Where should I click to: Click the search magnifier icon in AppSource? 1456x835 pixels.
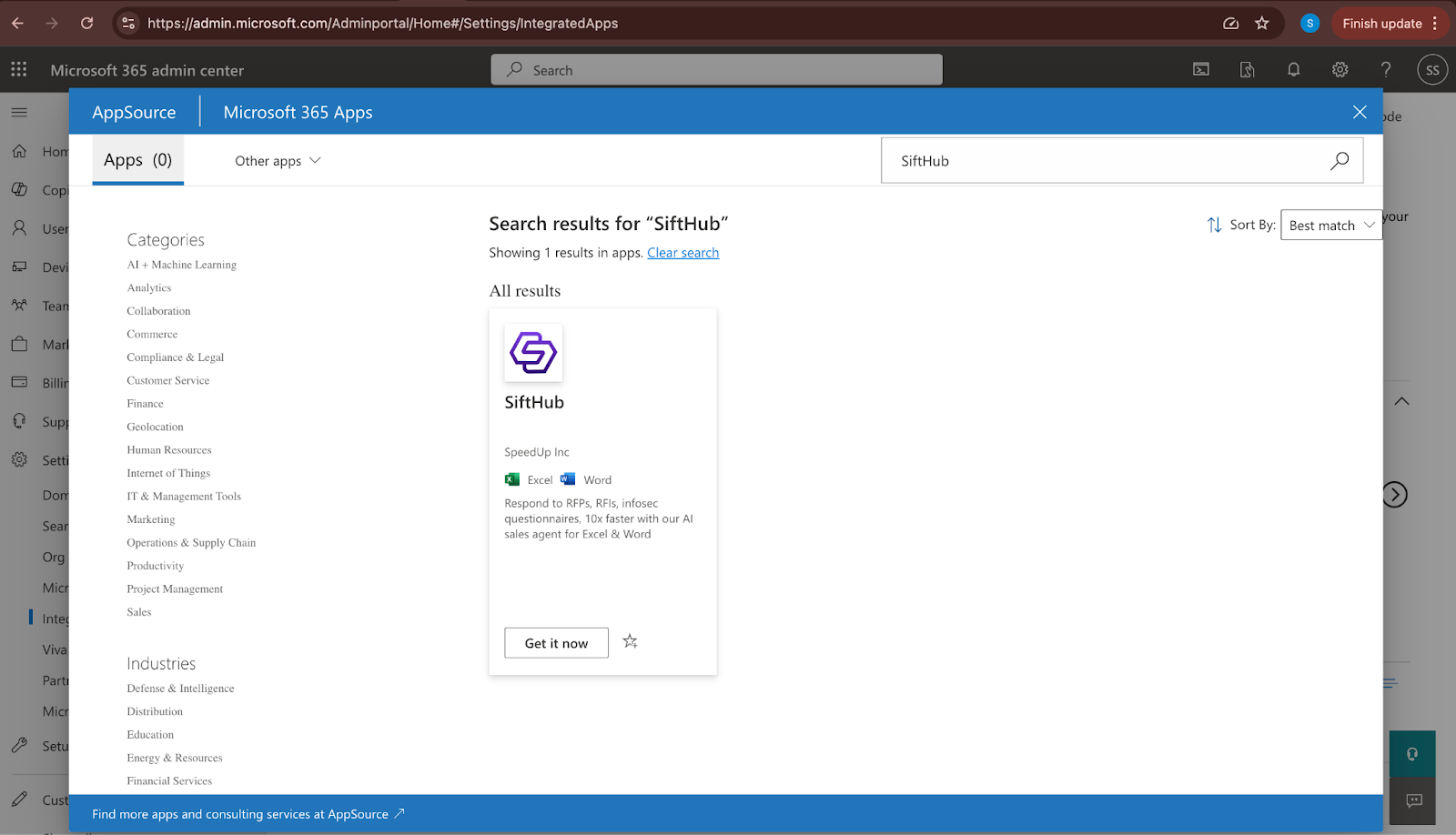click(1339, 161)
